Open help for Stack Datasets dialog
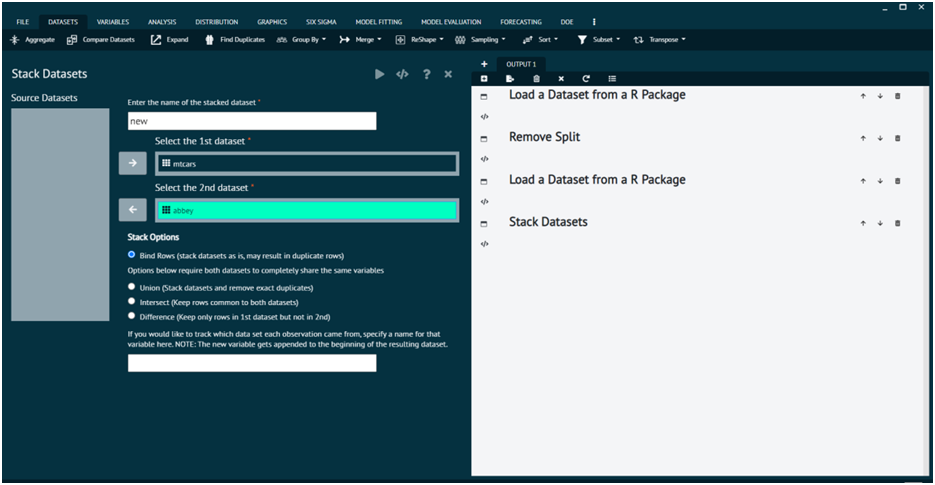 point(426,74)
